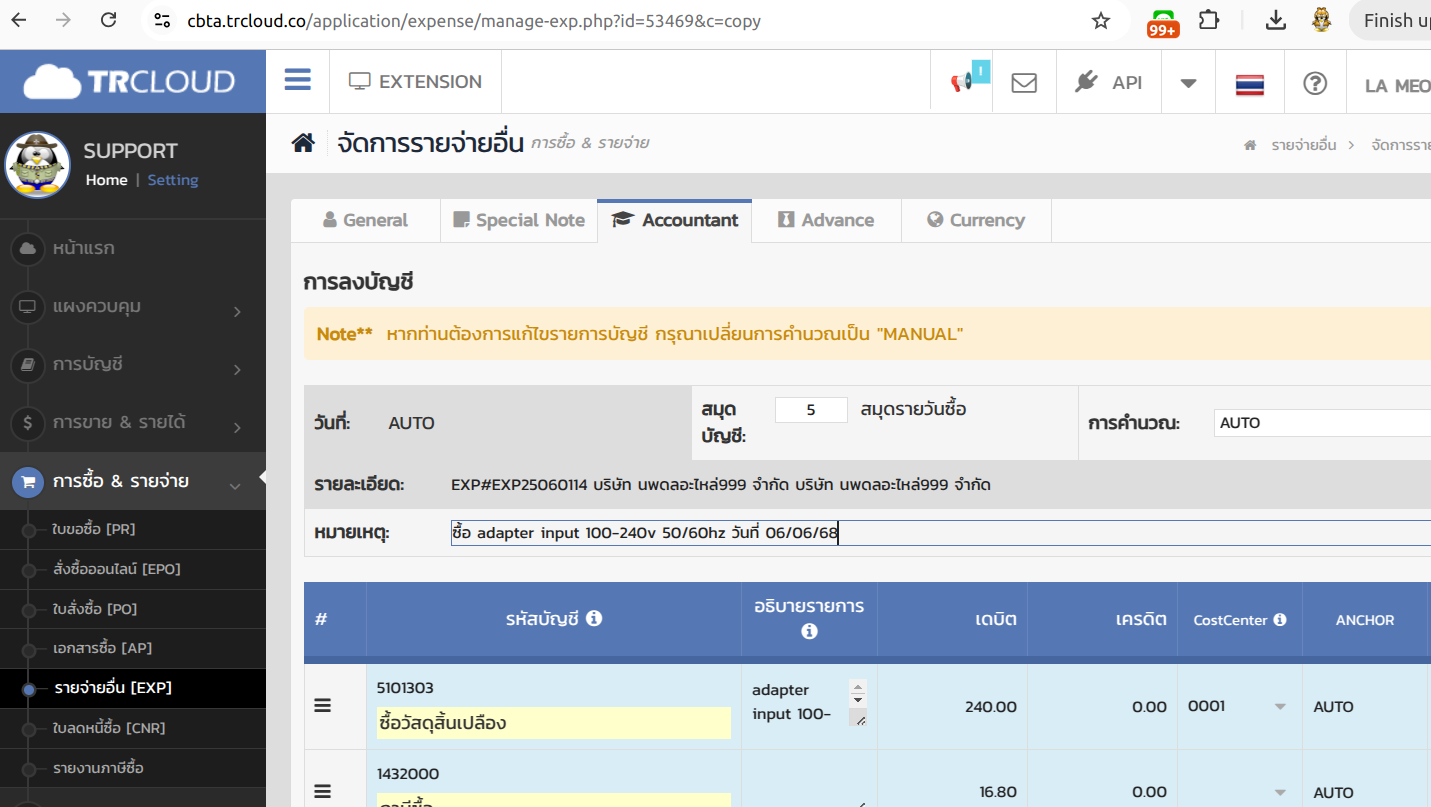
Task: Switch to the General tab
Action: click(366, 220)
